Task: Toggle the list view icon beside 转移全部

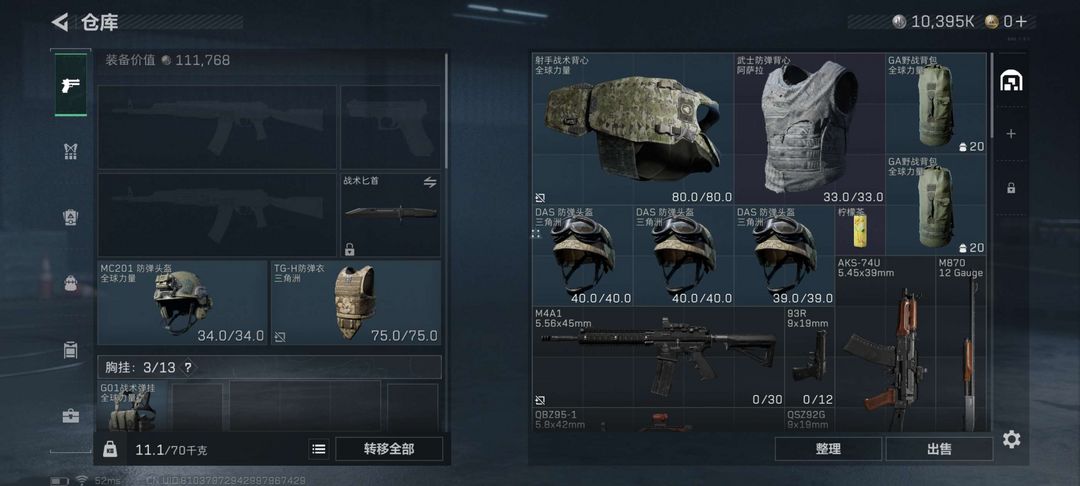Action: (319, 449)
